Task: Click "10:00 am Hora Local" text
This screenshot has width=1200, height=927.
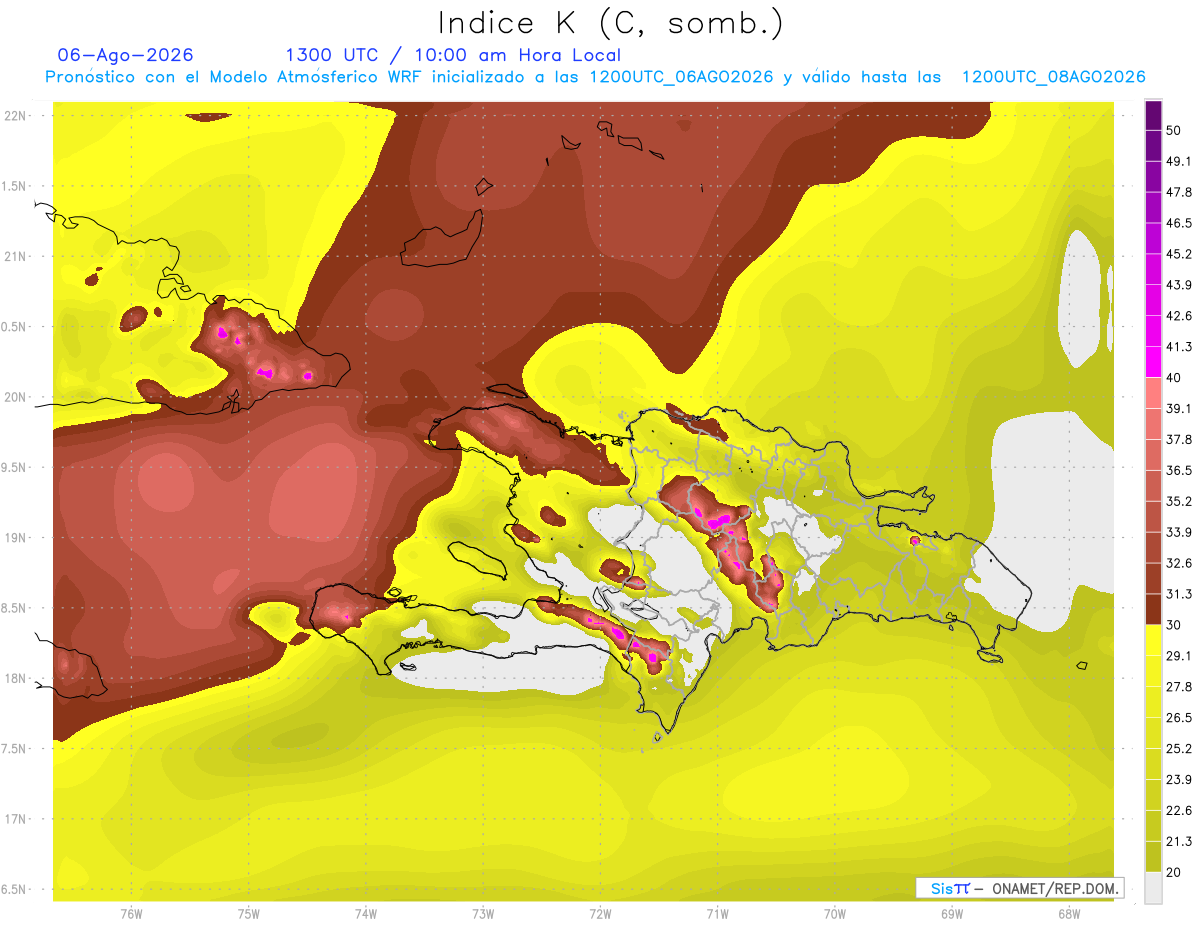Action: tap(518, 55)
